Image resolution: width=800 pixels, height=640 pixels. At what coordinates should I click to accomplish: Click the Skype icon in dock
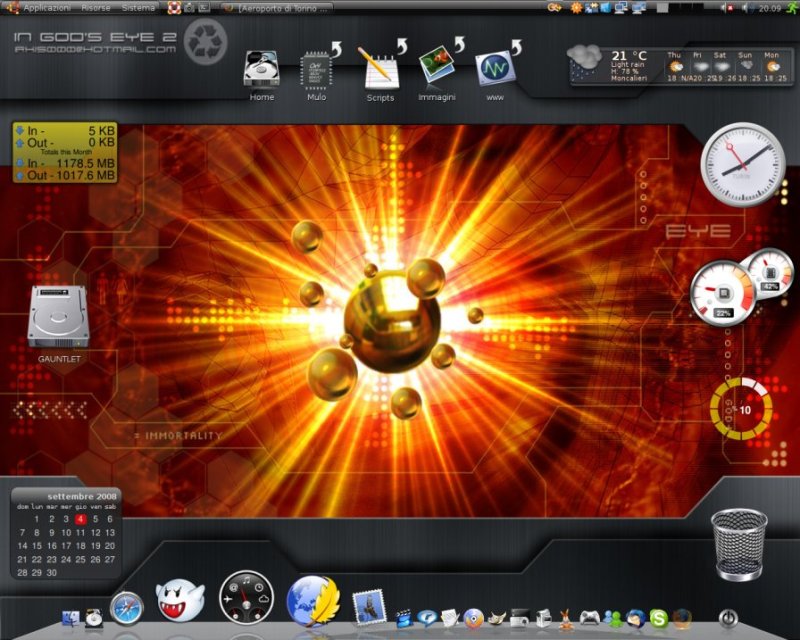(659, 618)
